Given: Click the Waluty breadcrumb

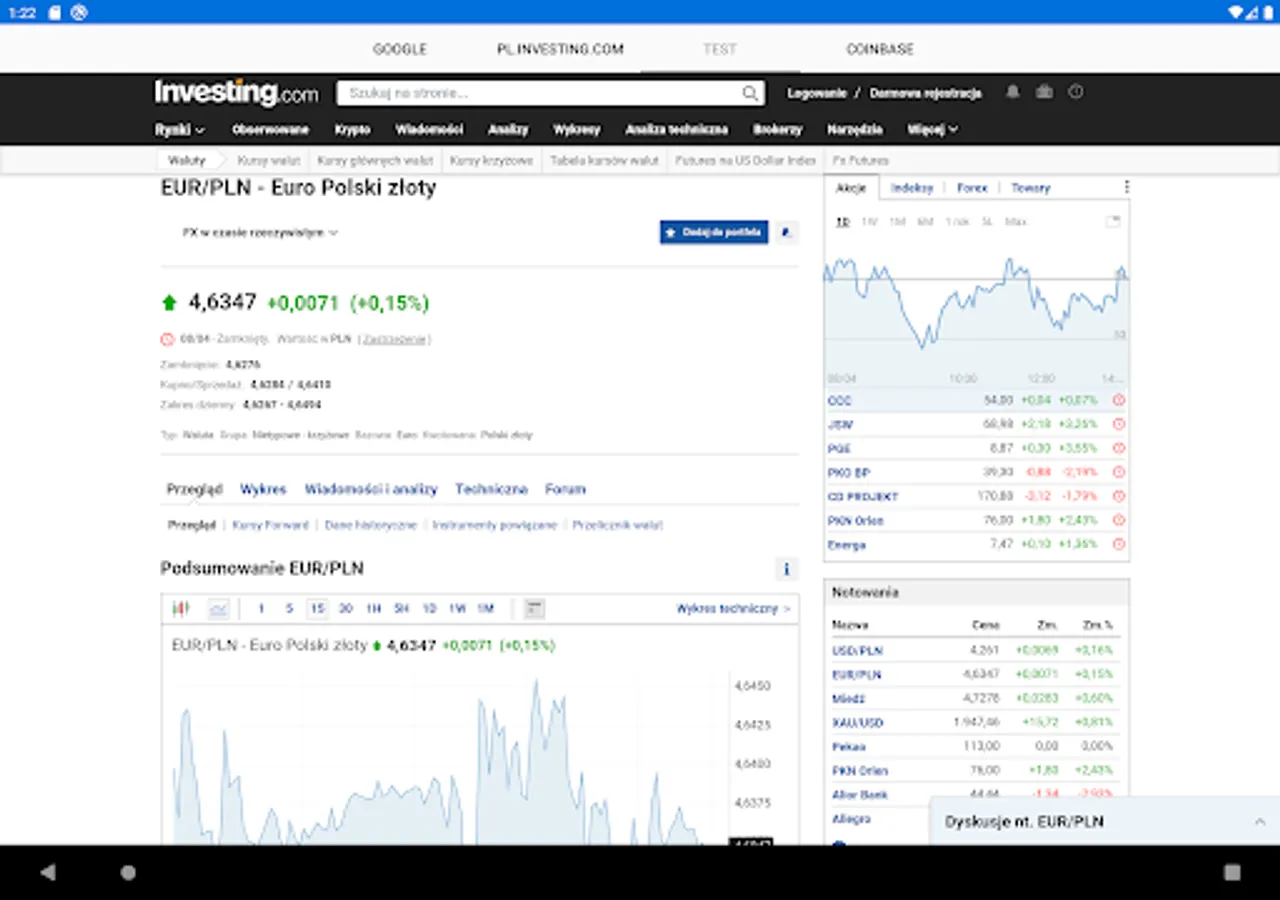Looking at the screenshot, I should (x=187, y=160).
